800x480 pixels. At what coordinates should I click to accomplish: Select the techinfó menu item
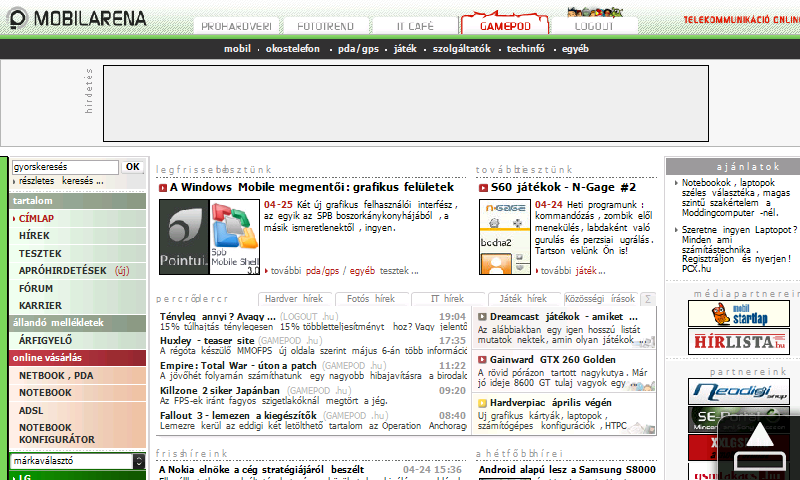[x=526, y=49]
